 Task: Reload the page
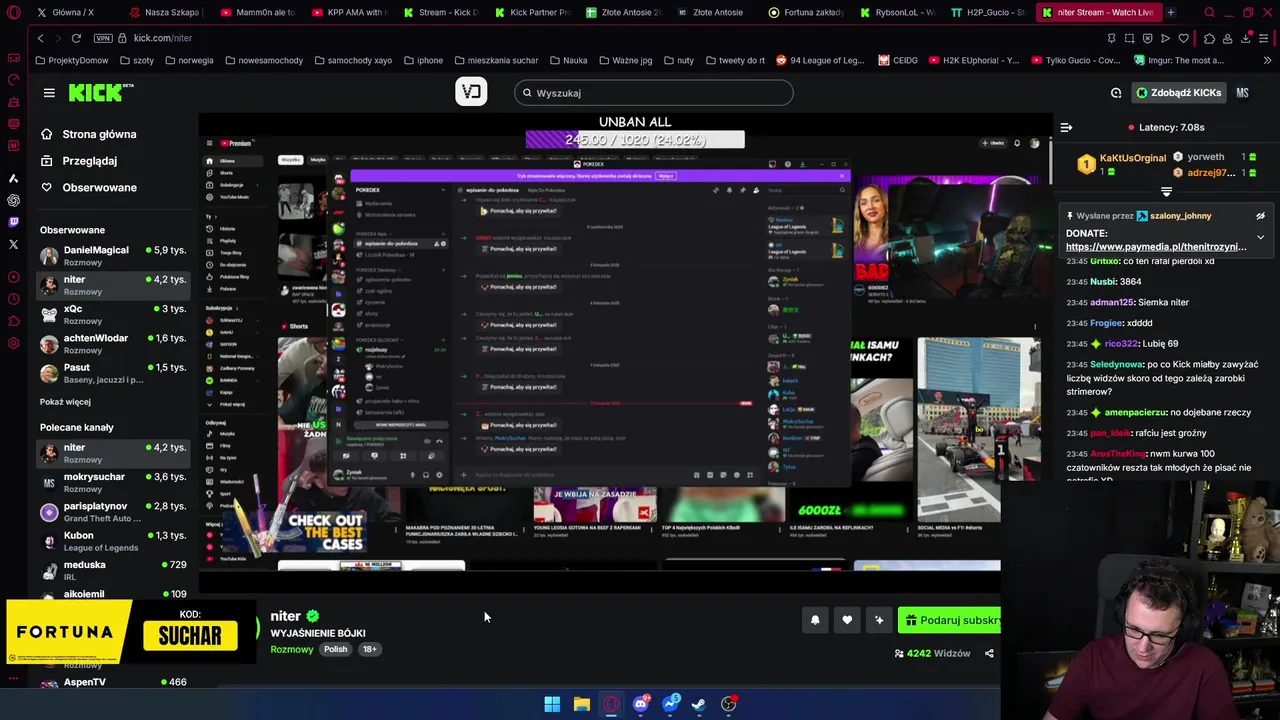pos(76,38)
